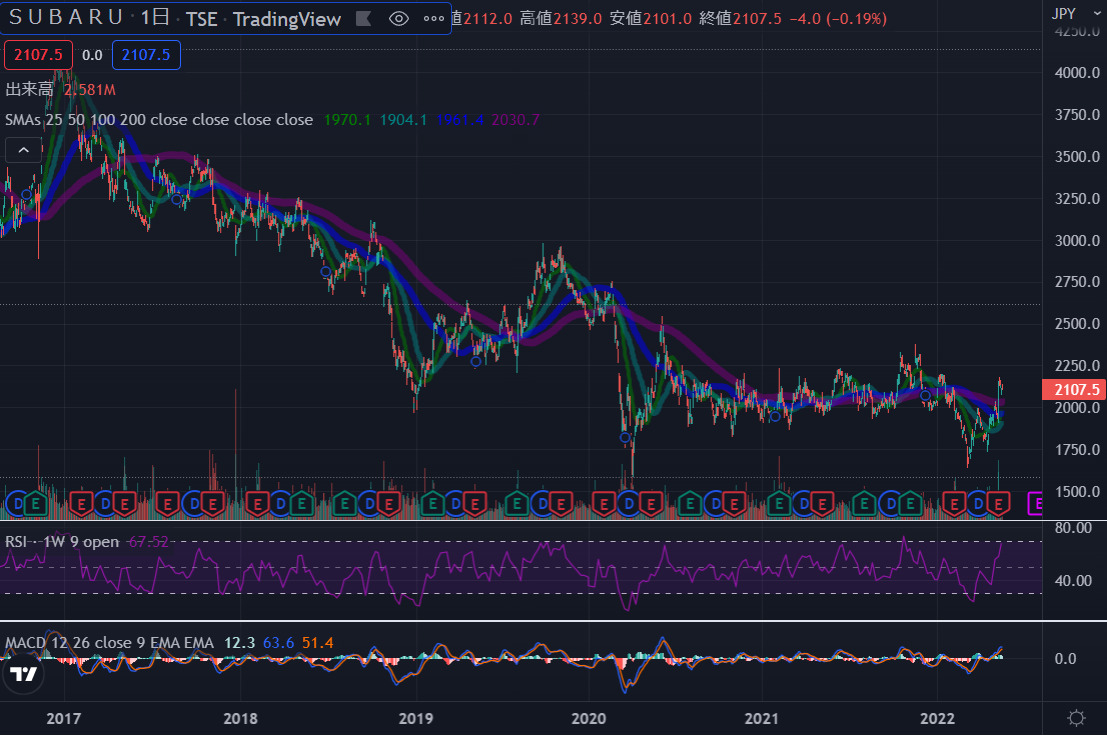1107x736 pixels.
Task: Click the 2018 label on time axis
Action: 241,718
